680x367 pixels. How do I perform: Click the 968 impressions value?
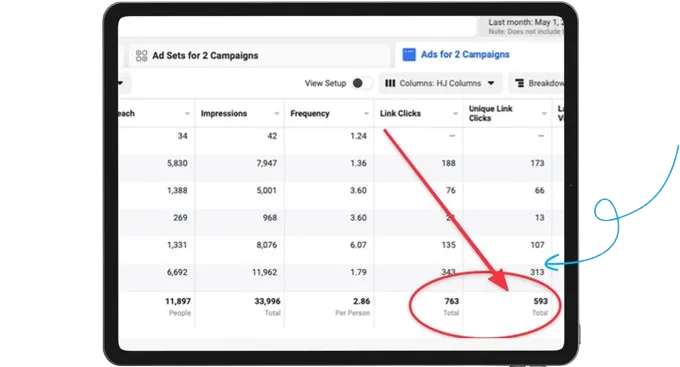pyautogui.click(x=270, y=218)
